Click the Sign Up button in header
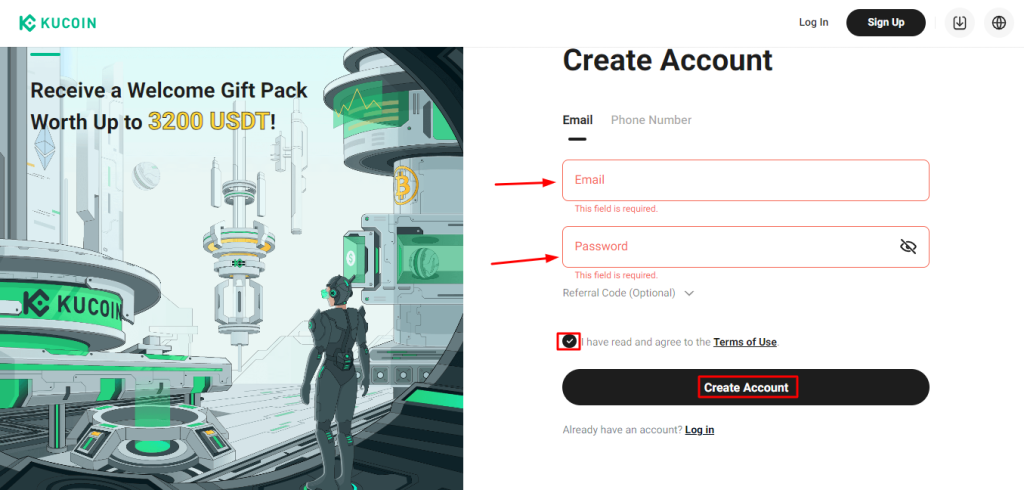This screenshot has width=1024, height=490. point(886,23)
